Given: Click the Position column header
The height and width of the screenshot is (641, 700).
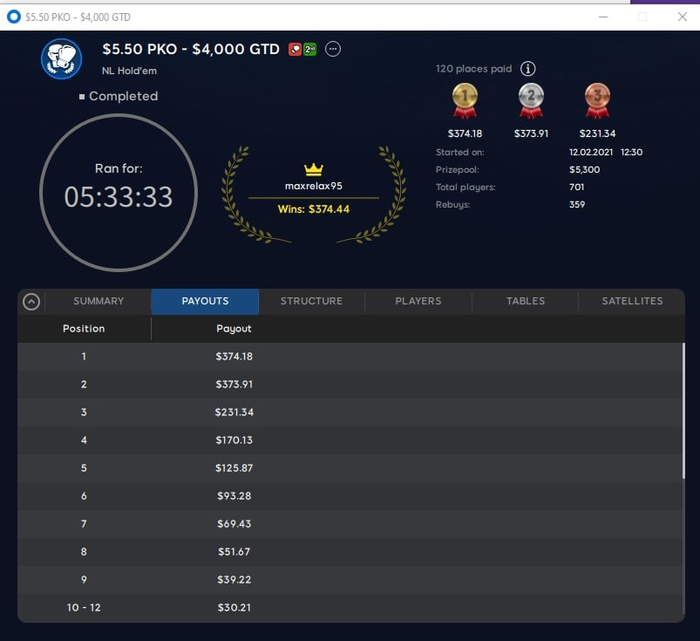Looking at the screenshot, I should 84,329.
